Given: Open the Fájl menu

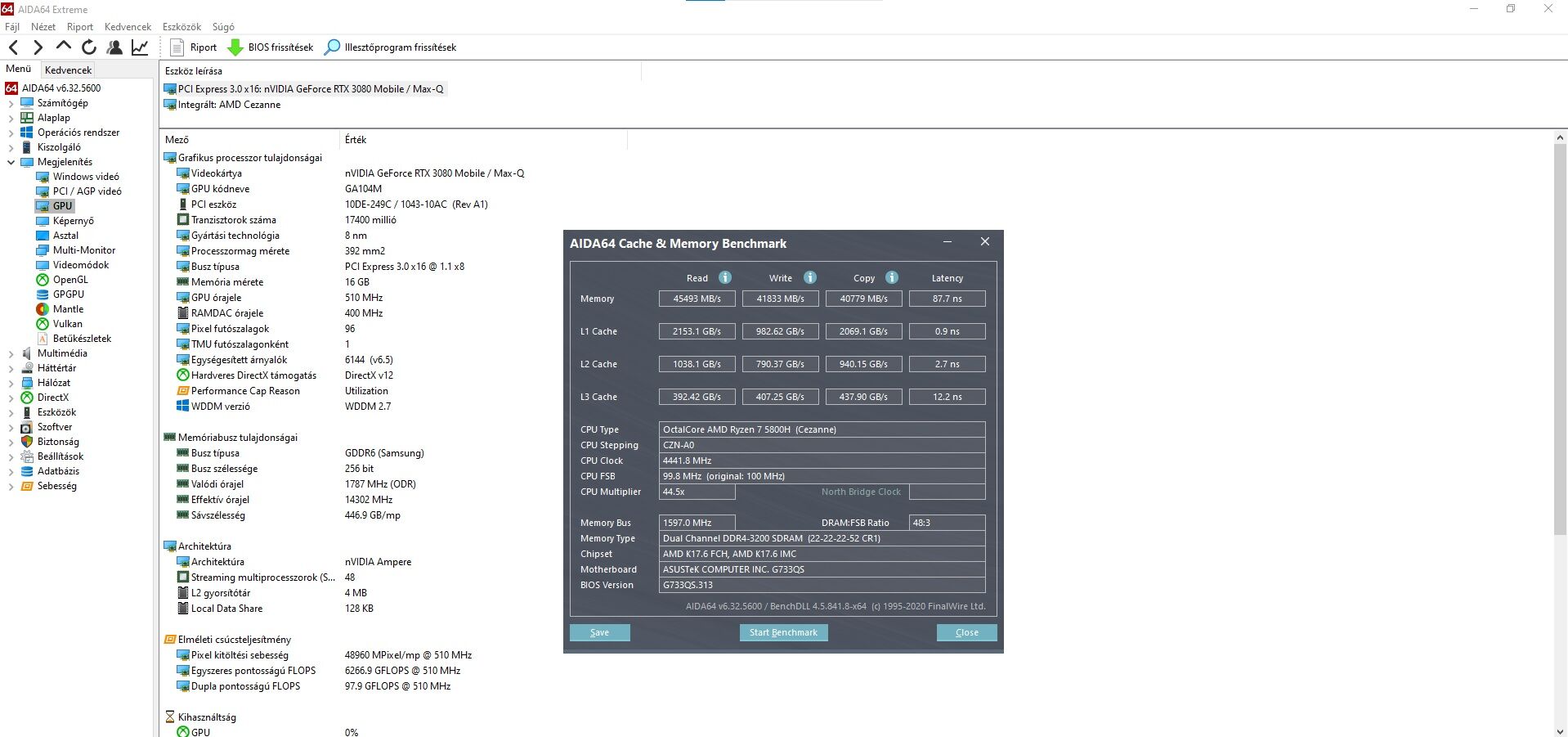Looking at the screenshot, I should pyautogui.click(x=12, y=27).
